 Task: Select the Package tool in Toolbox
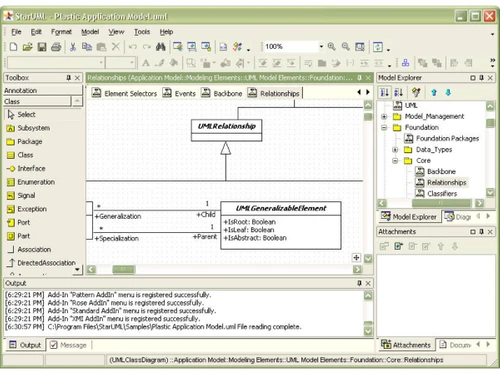[25, 142]
